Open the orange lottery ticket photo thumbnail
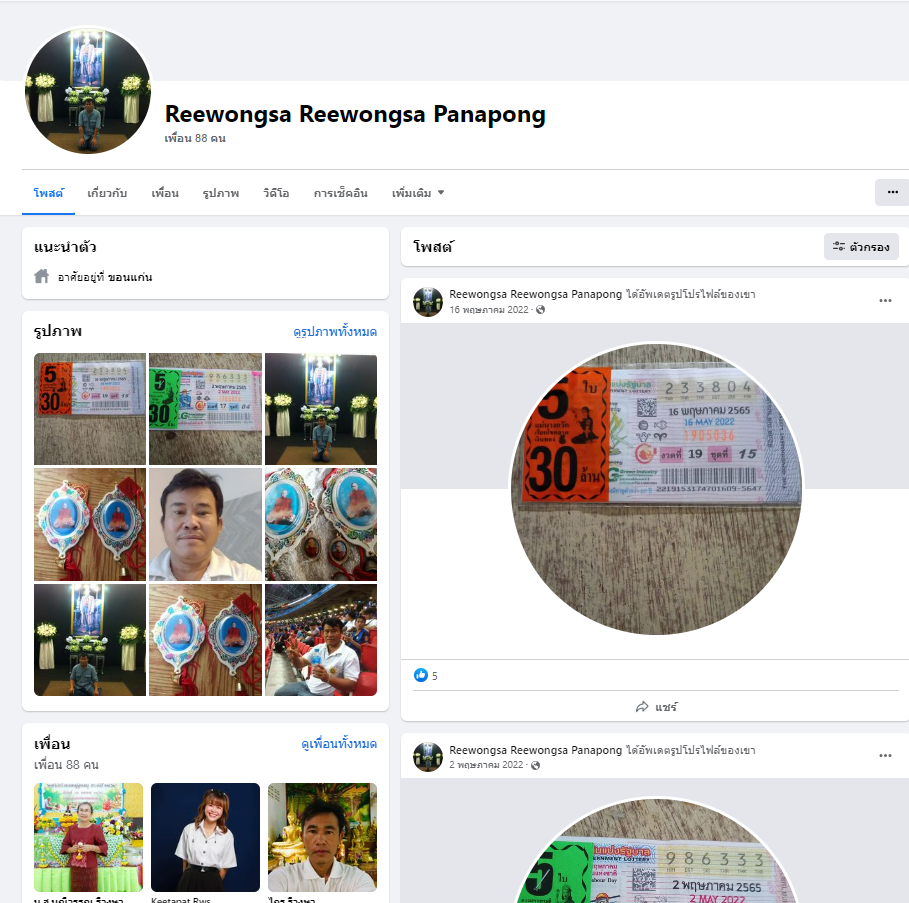Image resolution: width=909 pixels, height=903 pixels. (x=90, y=409)
